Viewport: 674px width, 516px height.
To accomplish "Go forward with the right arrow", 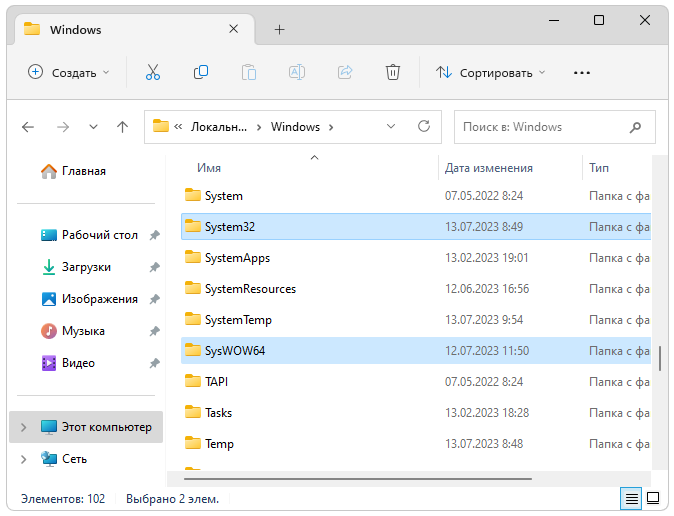I will pyautogui.click(x=63, y=127).
